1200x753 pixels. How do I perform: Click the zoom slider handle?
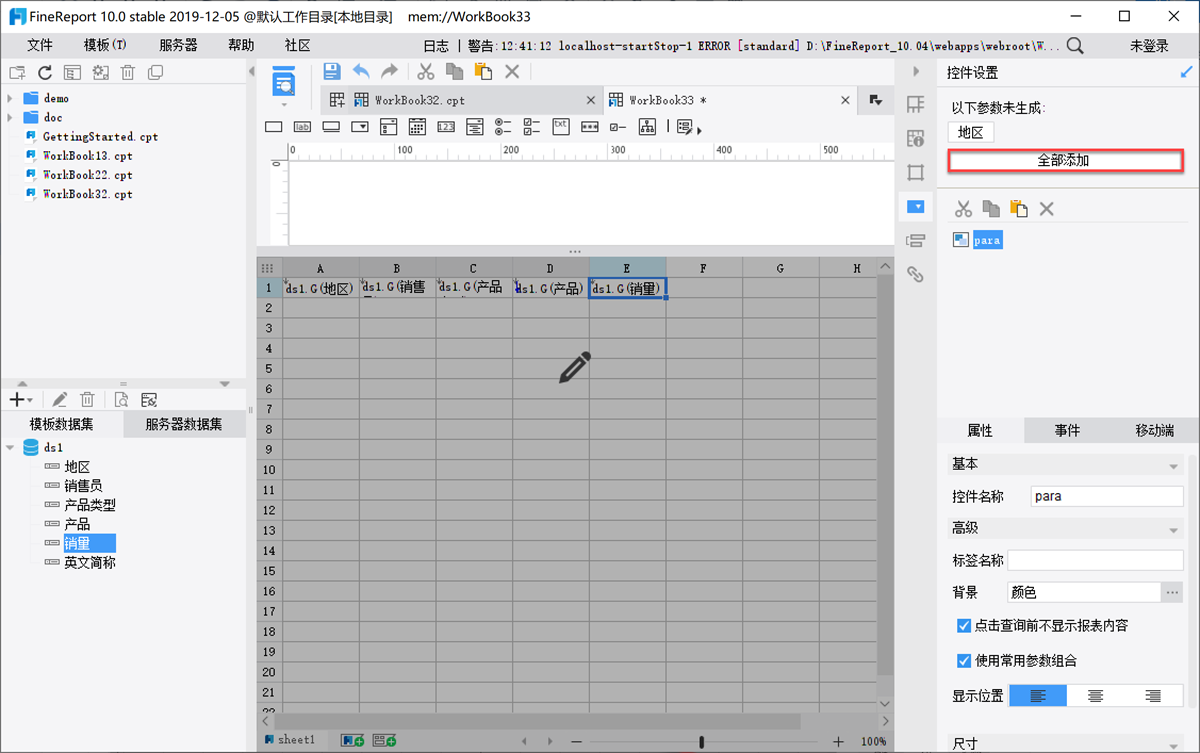pyautogui.click(x=702, y=742)
